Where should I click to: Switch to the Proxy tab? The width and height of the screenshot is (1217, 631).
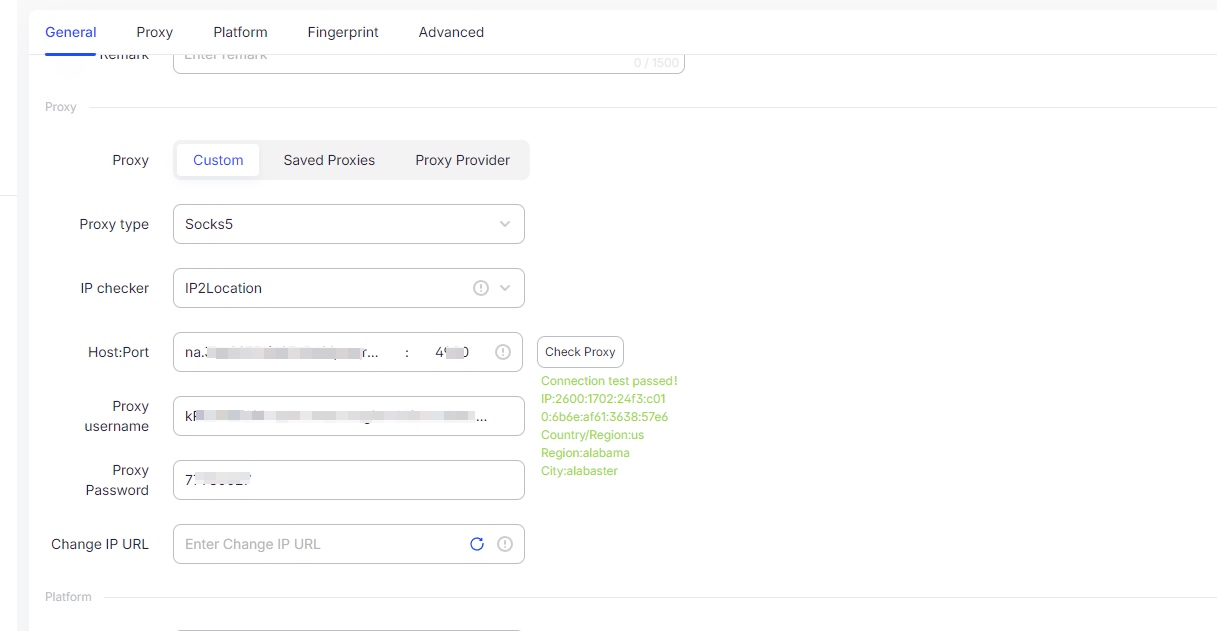pos(155,32)
